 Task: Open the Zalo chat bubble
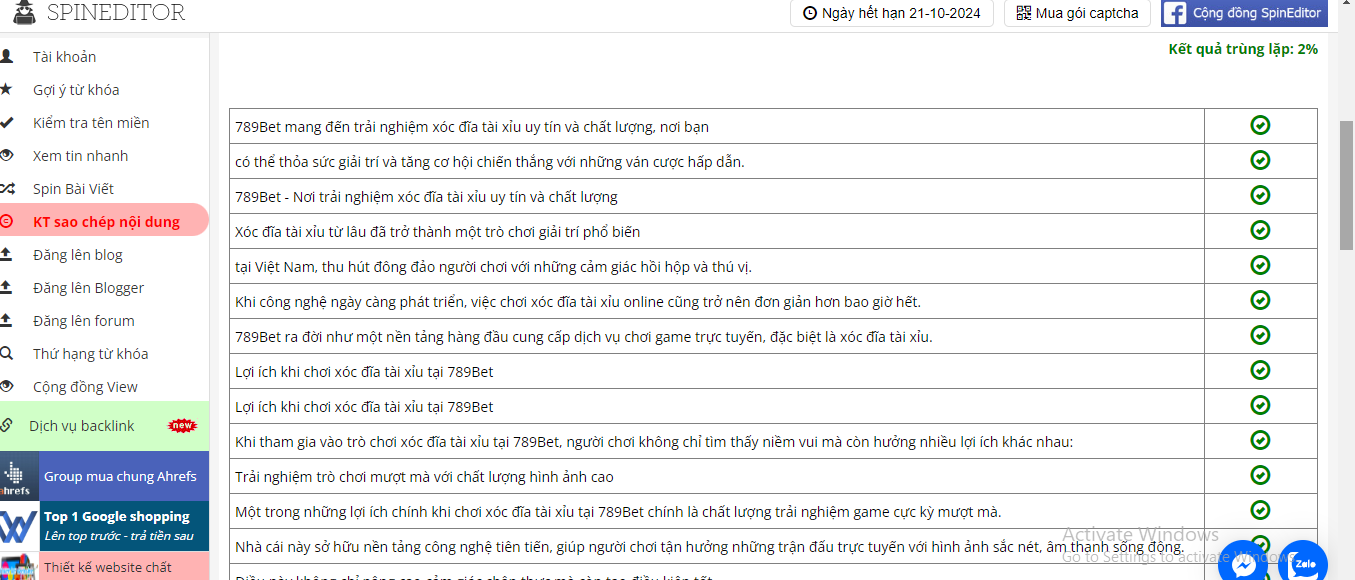point(1303,563)
